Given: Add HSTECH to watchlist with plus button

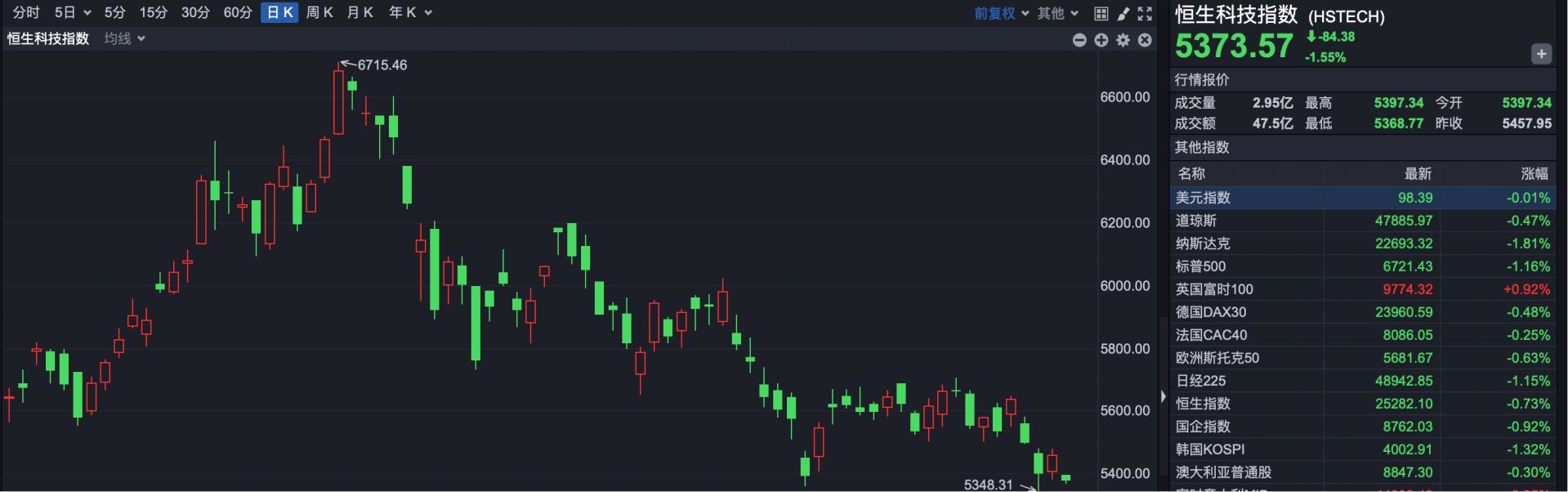Looking at the screenshot, I should coord(1541,54).
